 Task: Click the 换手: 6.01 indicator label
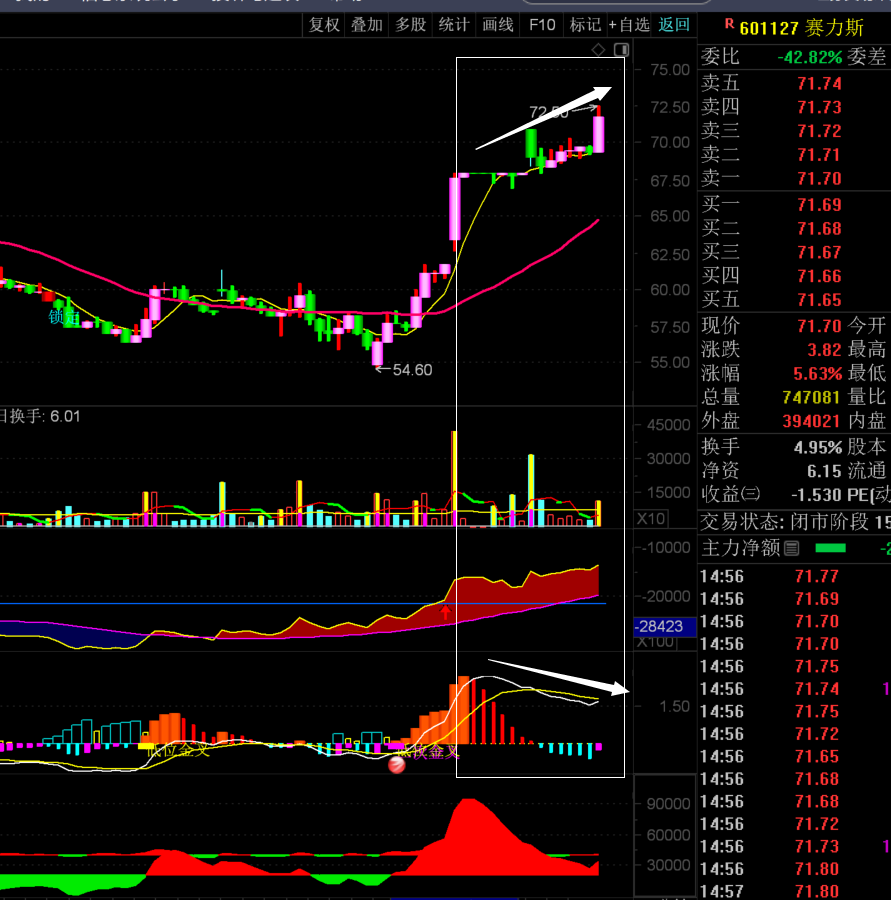(x=40, y=417)
